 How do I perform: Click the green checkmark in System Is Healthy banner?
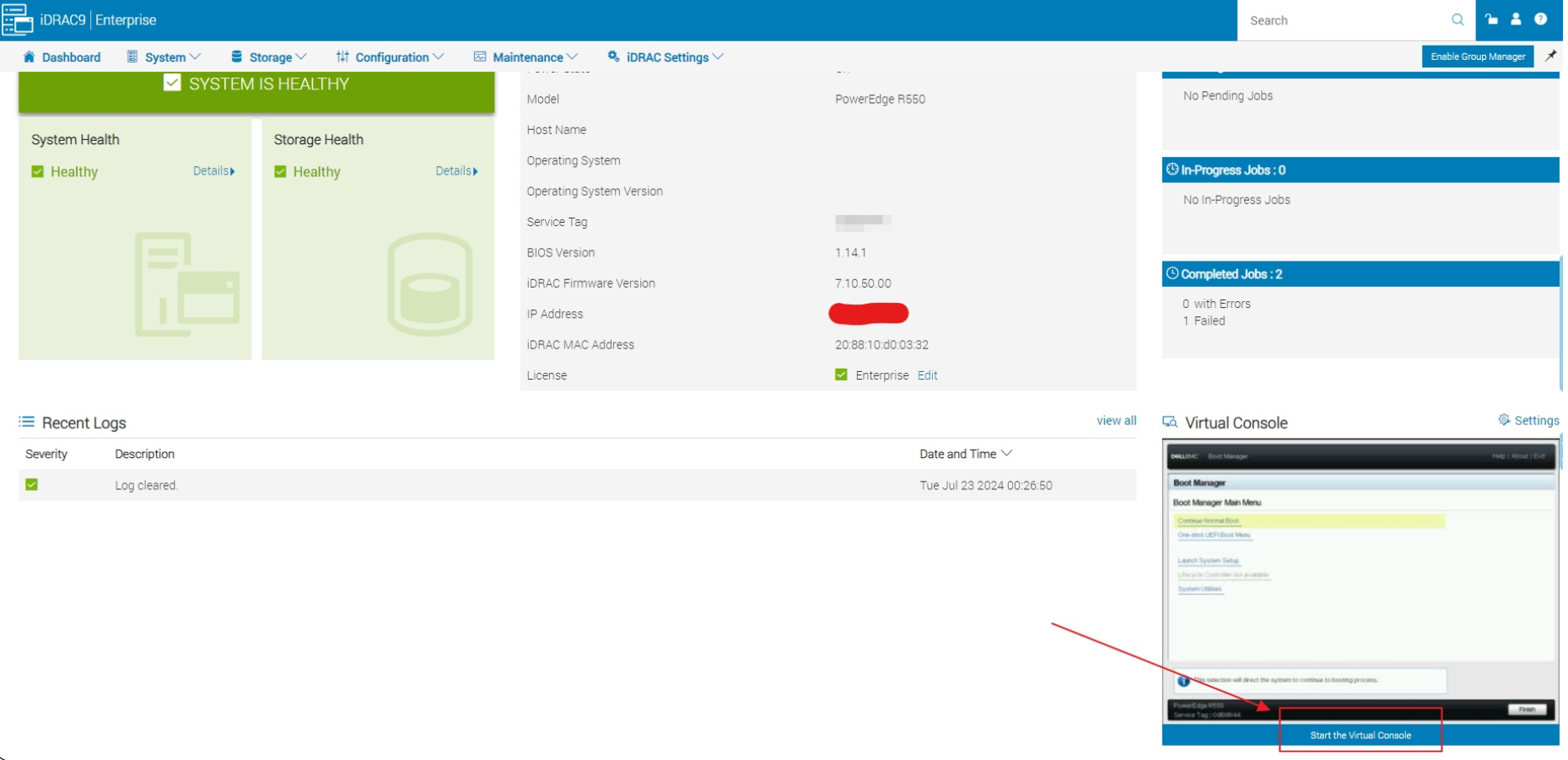[x=172, y=83]
